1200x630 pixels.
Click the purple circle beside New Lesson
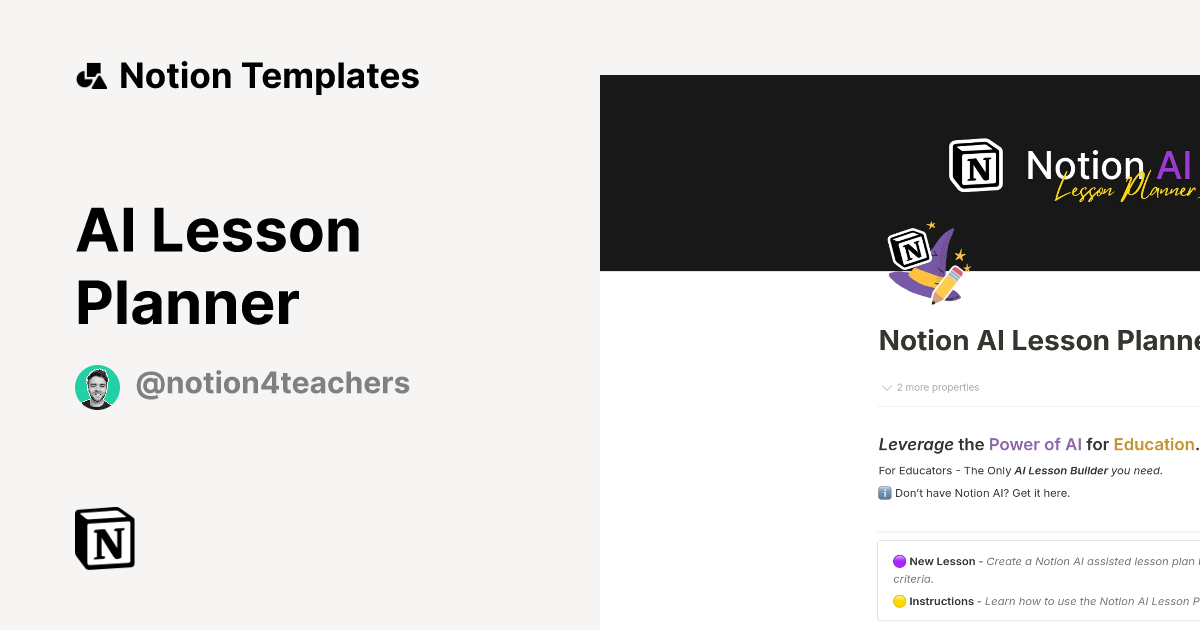click(899, 562)
